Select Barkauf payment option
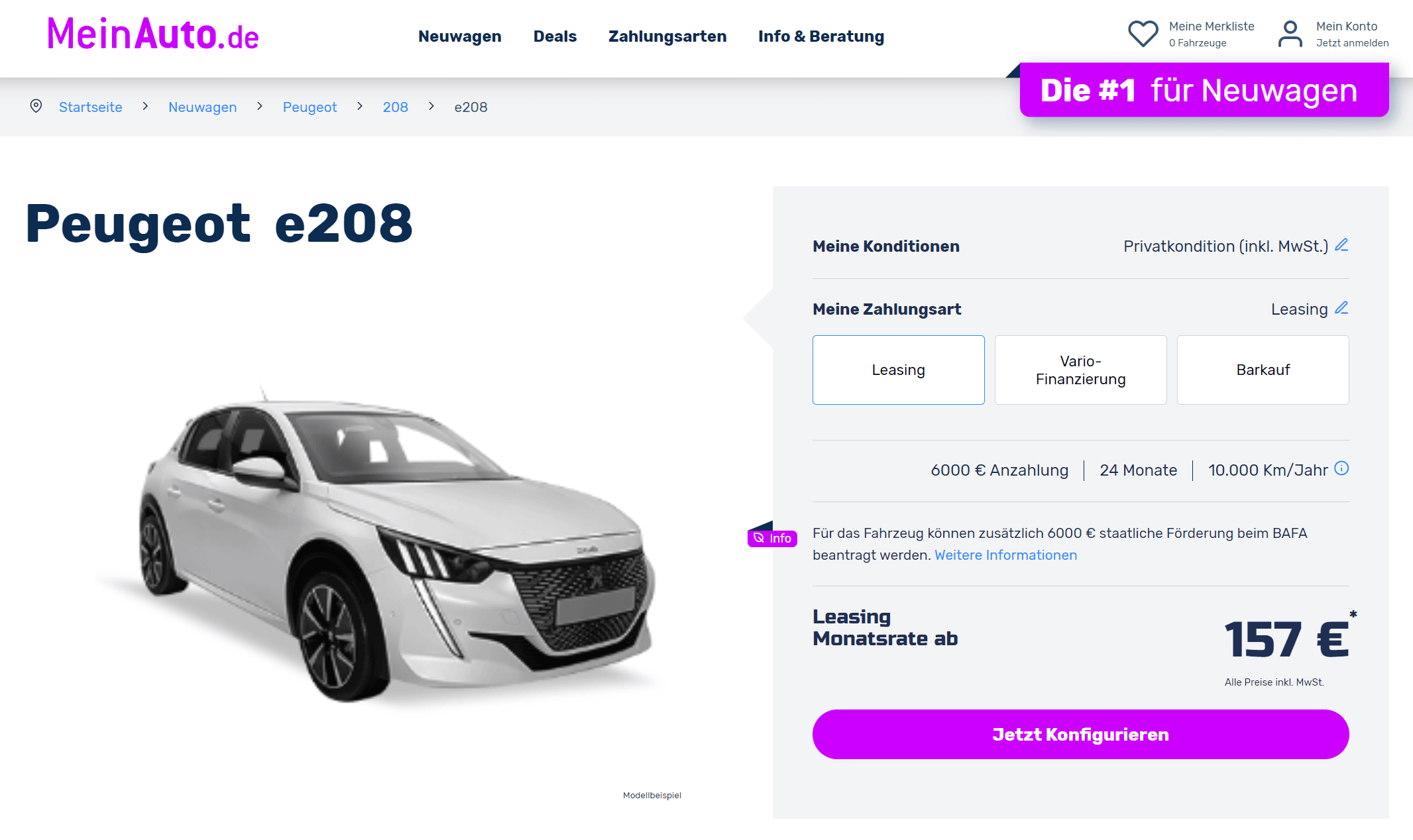The height and width of the screenshot is (840, 1413). 1263,370
